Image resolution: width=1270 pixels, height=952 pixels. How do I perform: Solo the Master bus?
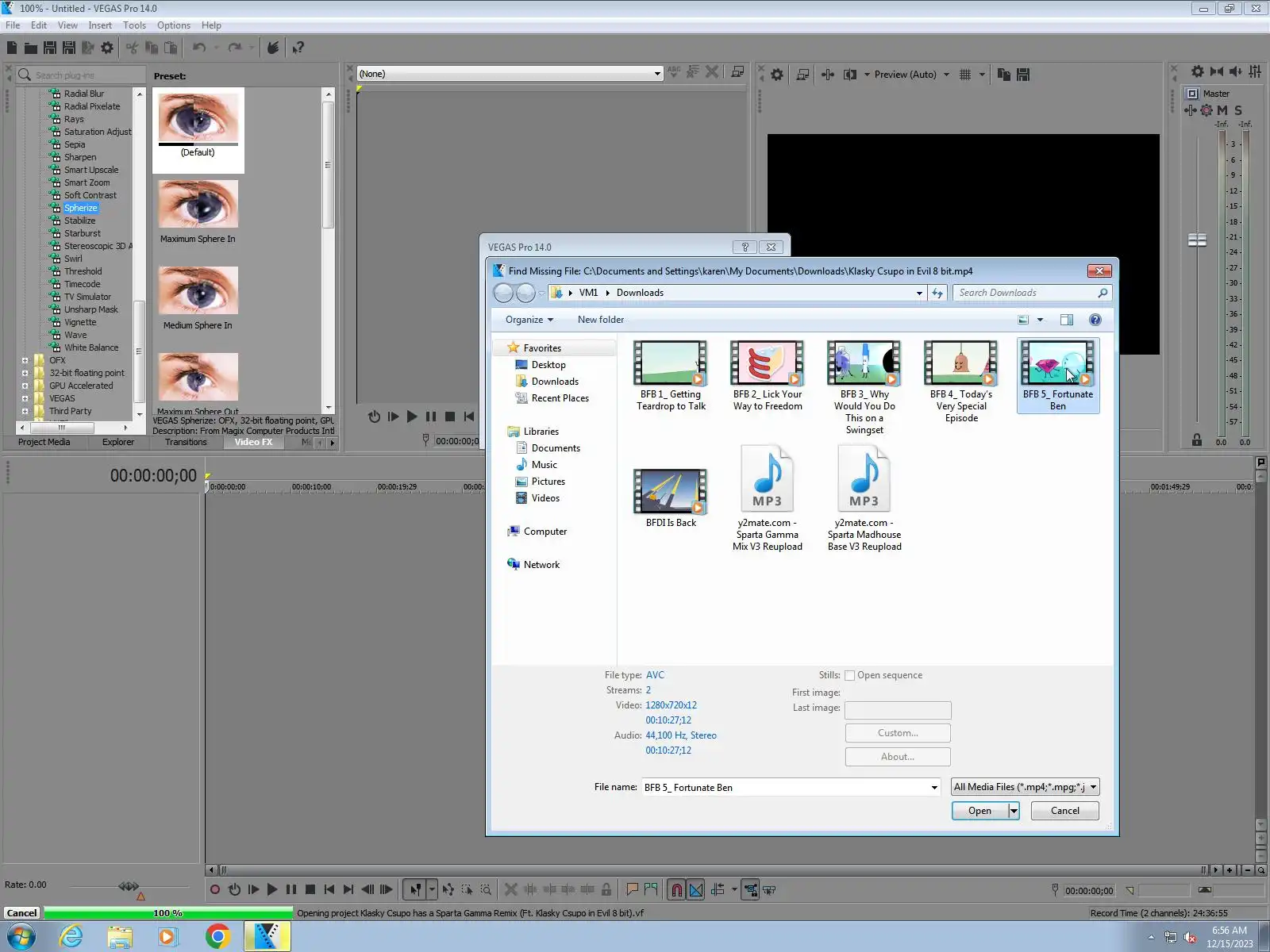coord(1238,110)
